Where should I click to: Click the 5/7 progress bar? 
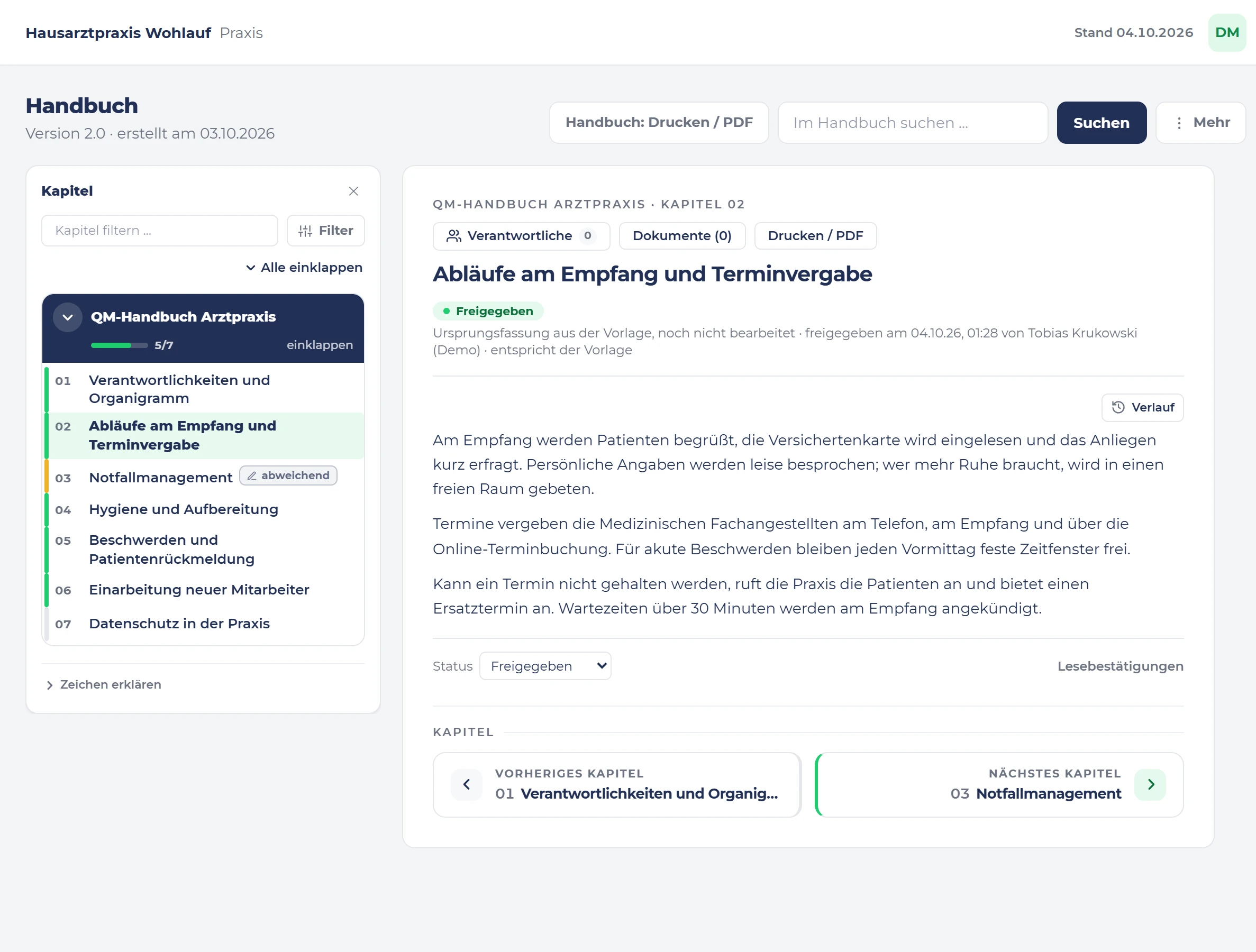119,345
